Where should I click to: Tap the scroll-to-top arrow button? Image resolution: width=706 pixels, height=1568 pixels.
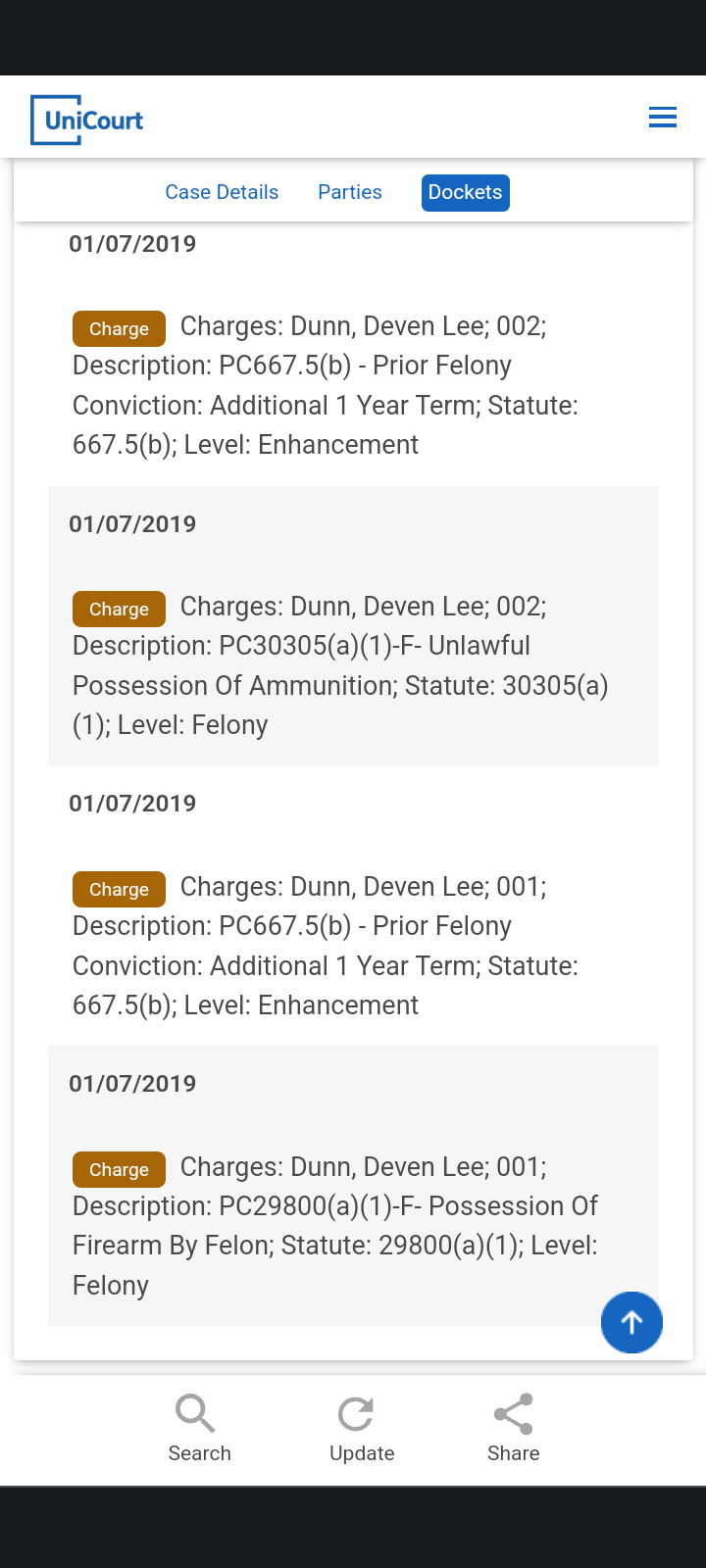pyautogui.click(x=631, y=1322)
